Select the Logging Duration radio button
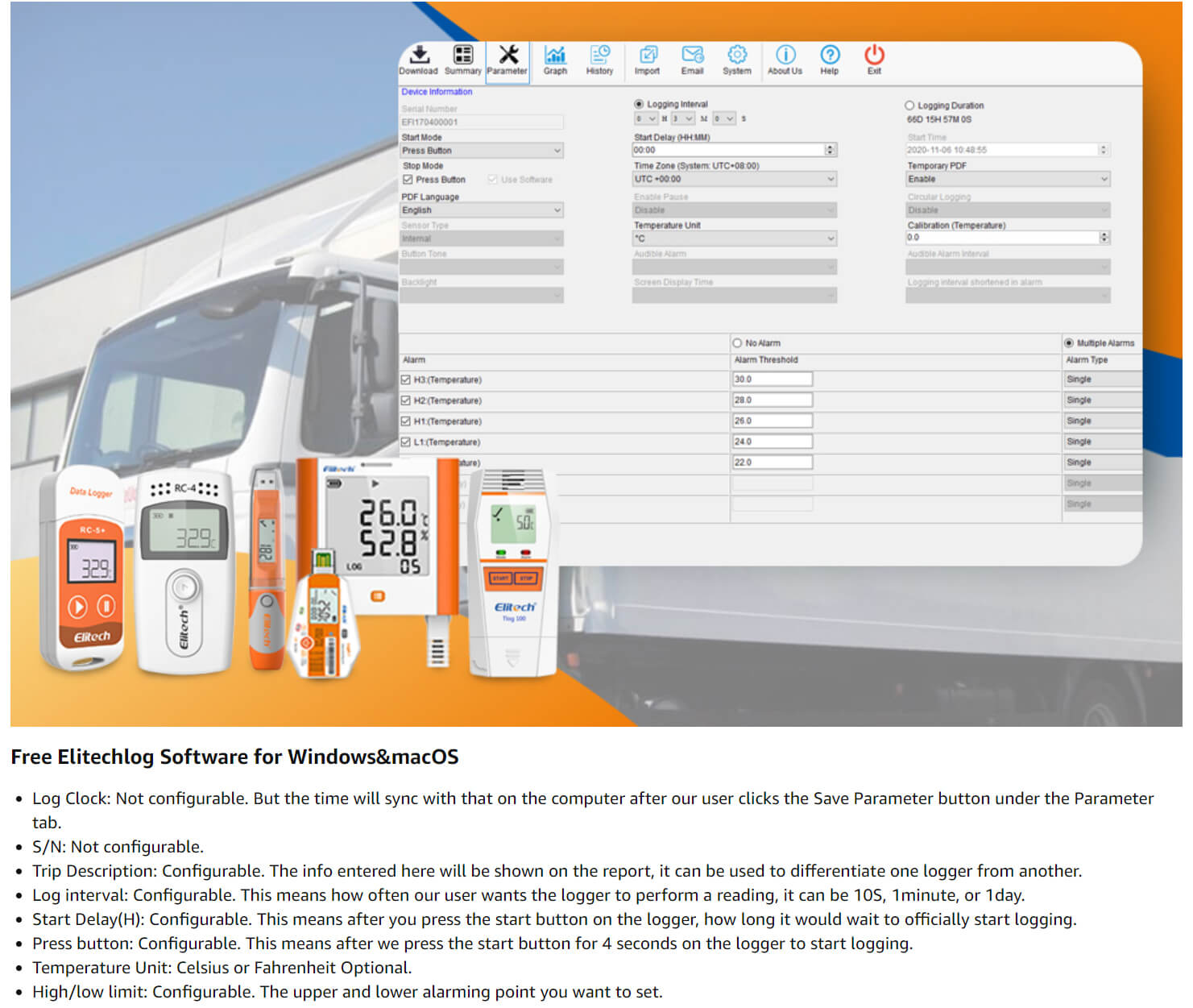This screenshot has width=1193, height=1008. click(x=909, y=106)
